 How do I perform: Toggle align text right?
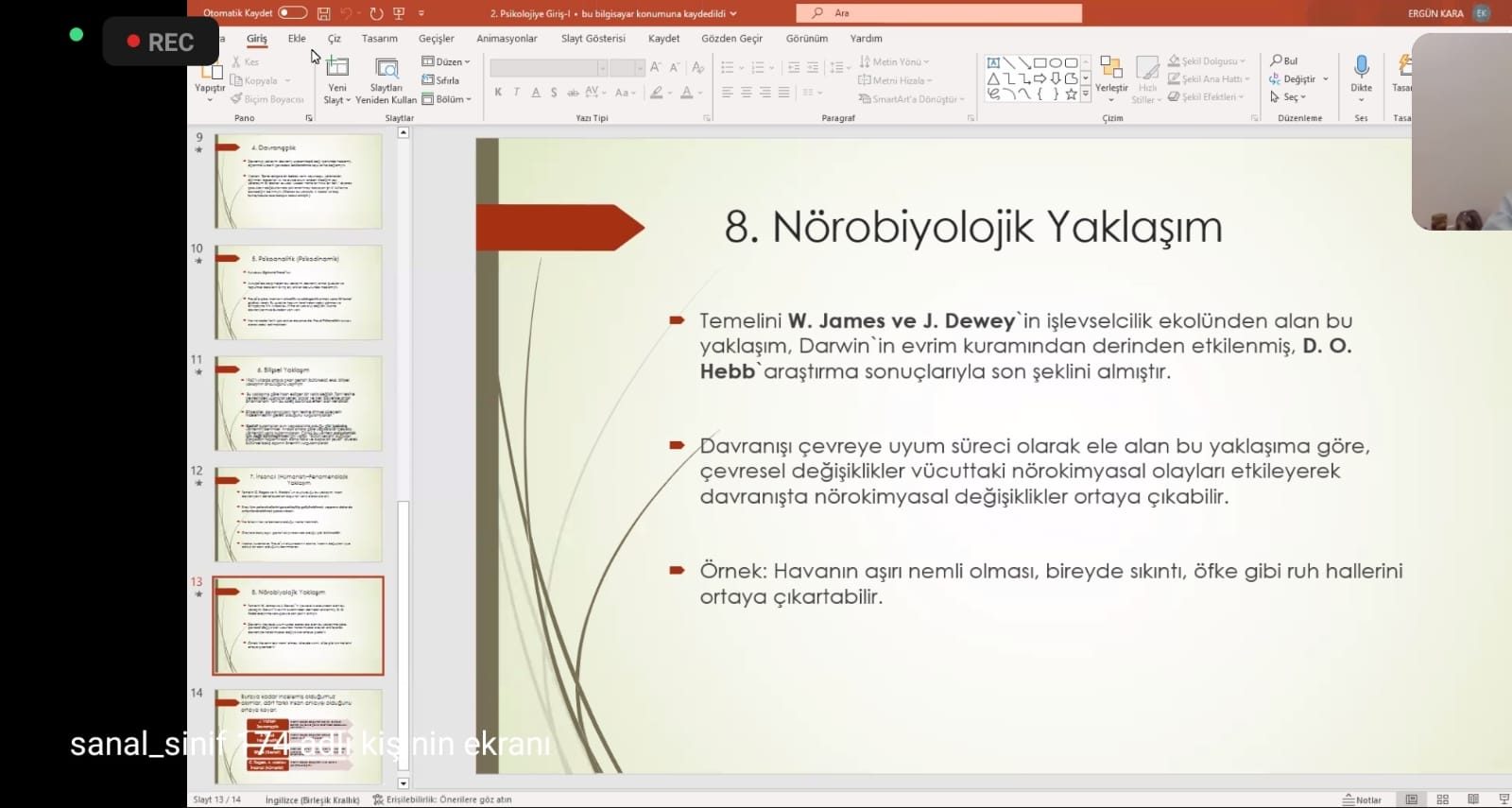pyautogui.click(x=765, y=93)
